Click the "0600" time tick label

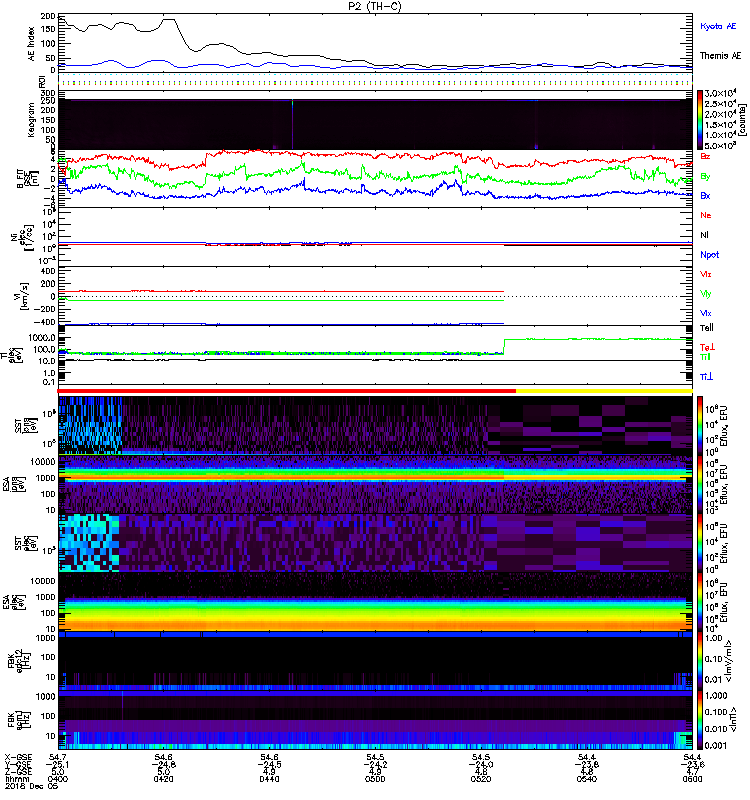click(692, 779)
